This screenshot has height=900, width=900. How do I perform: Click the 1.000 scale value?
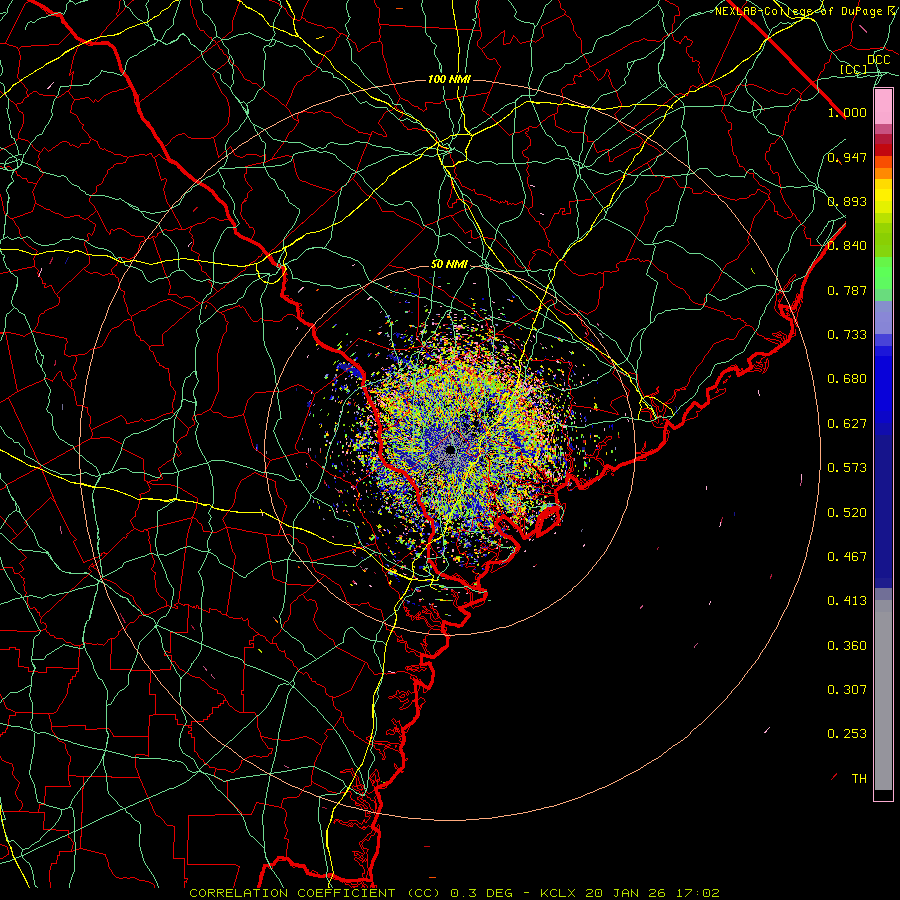pyautogui.click(x=847, y=112)
